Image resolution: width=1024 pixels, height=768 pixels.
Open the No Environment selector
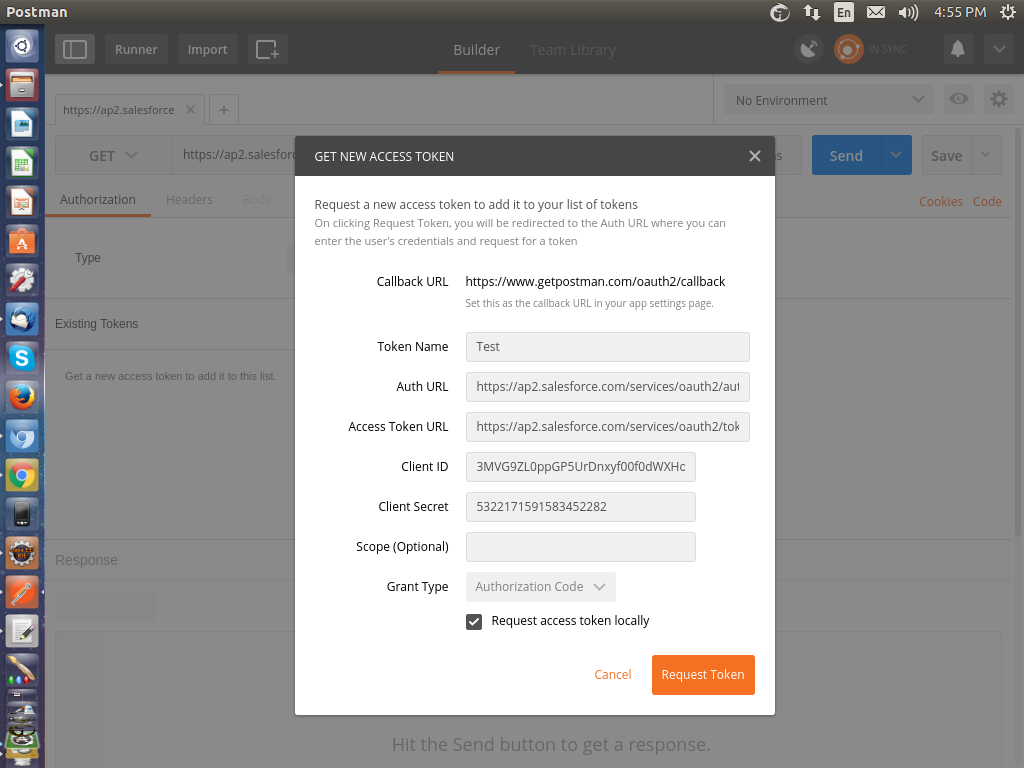click(x=828, y=100)
